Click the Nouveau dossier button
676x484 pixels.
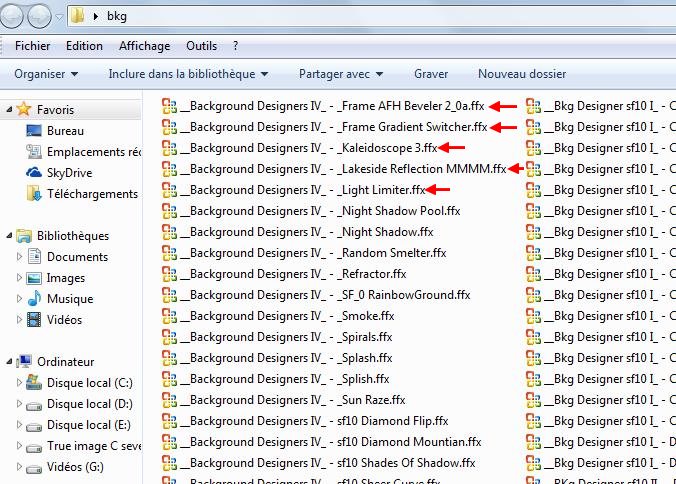[521, 74]
